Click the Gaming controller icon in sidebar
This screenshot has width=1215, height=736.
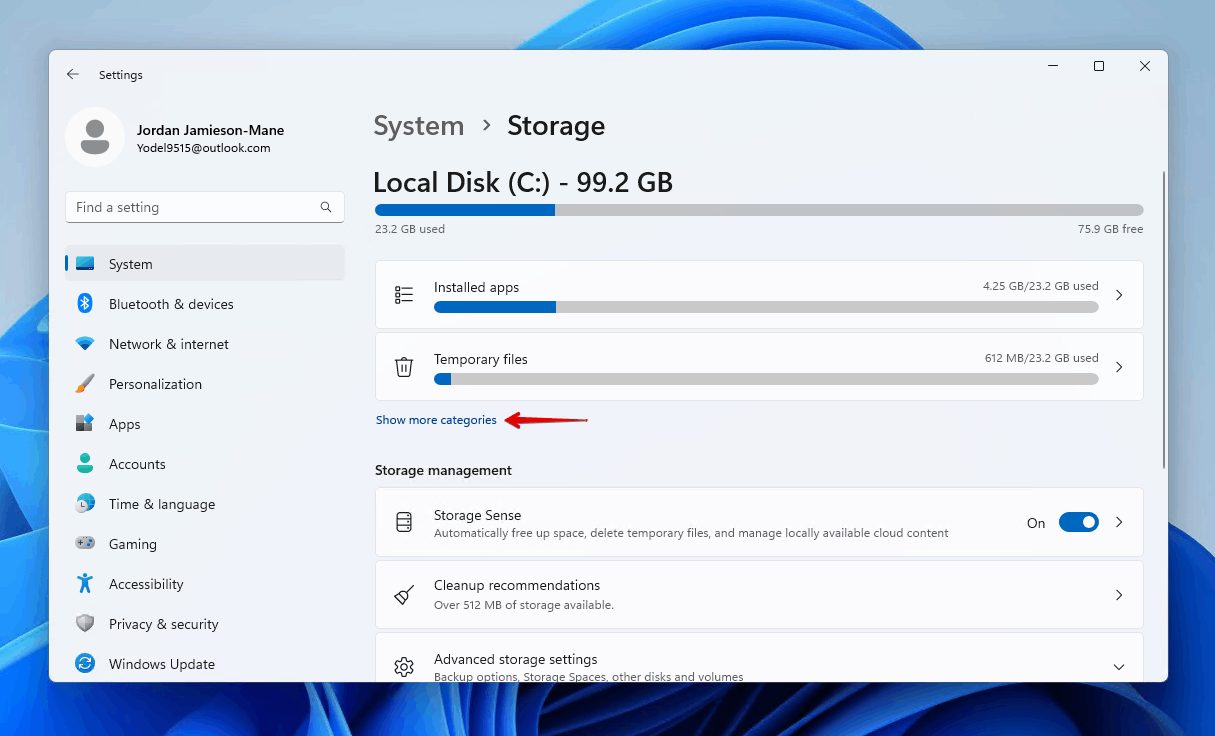tap(85, 544)
